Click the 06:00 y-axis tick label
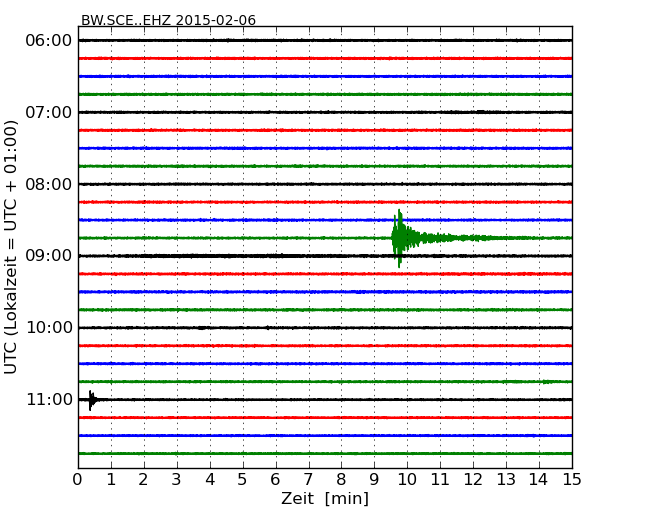This screenshot has height=520, width=650. point(49,40)
